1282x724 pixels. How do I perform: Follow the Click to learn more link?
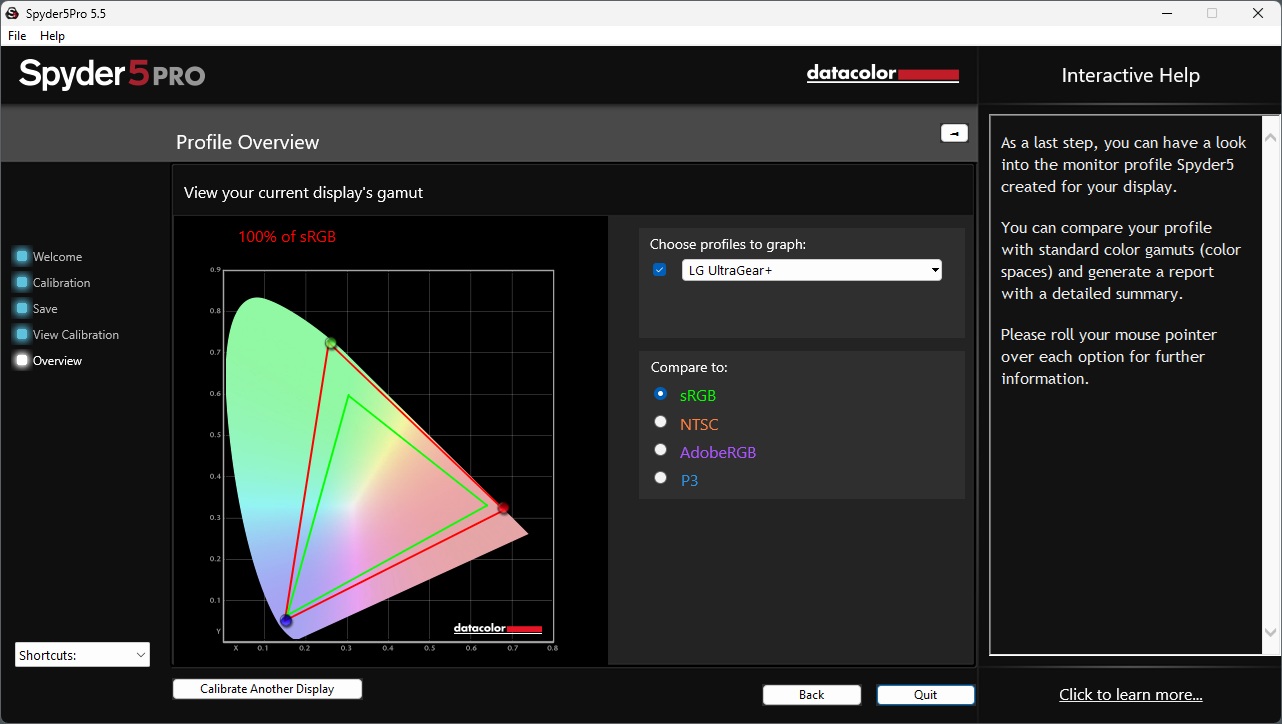1130,695
